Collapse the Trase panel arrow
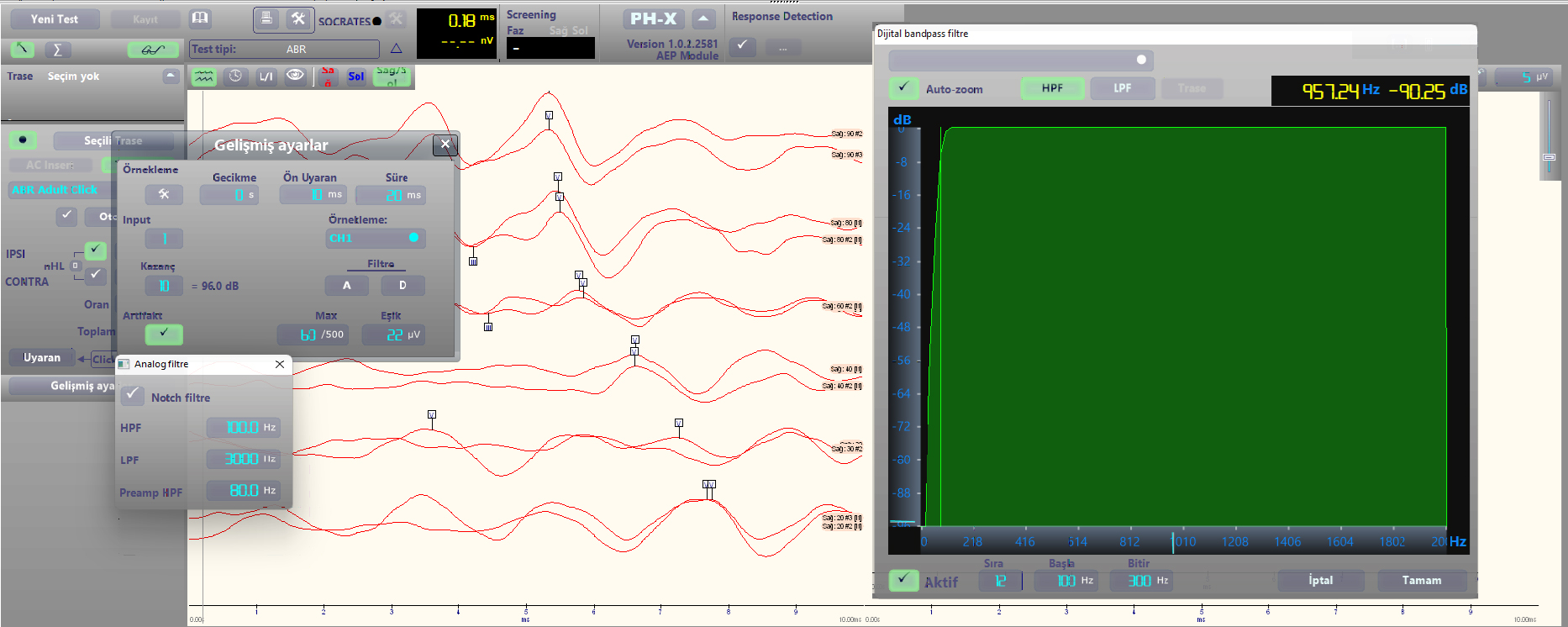 (171, 76)
